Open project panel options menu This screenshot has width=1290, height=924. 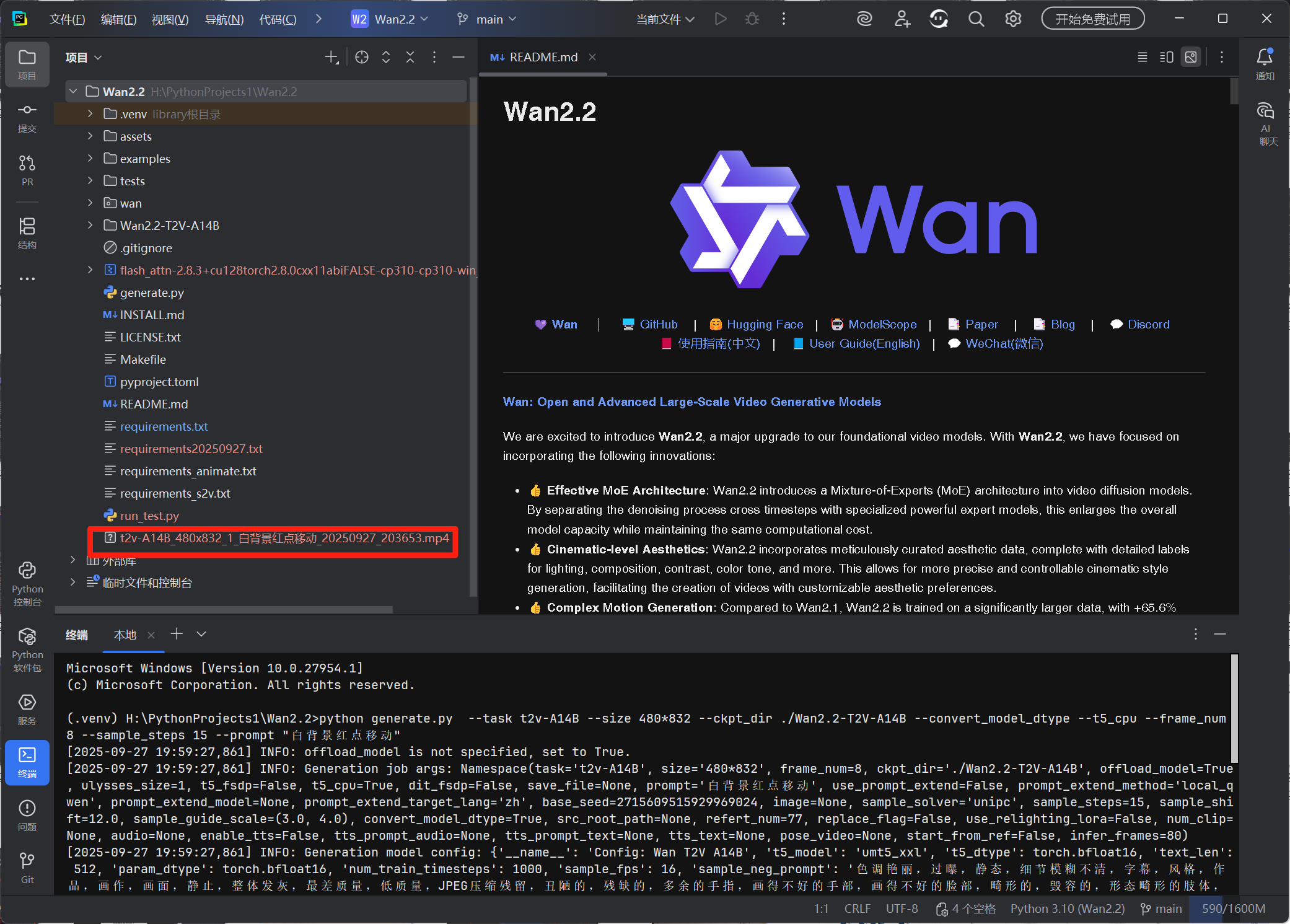coord(434,58)
